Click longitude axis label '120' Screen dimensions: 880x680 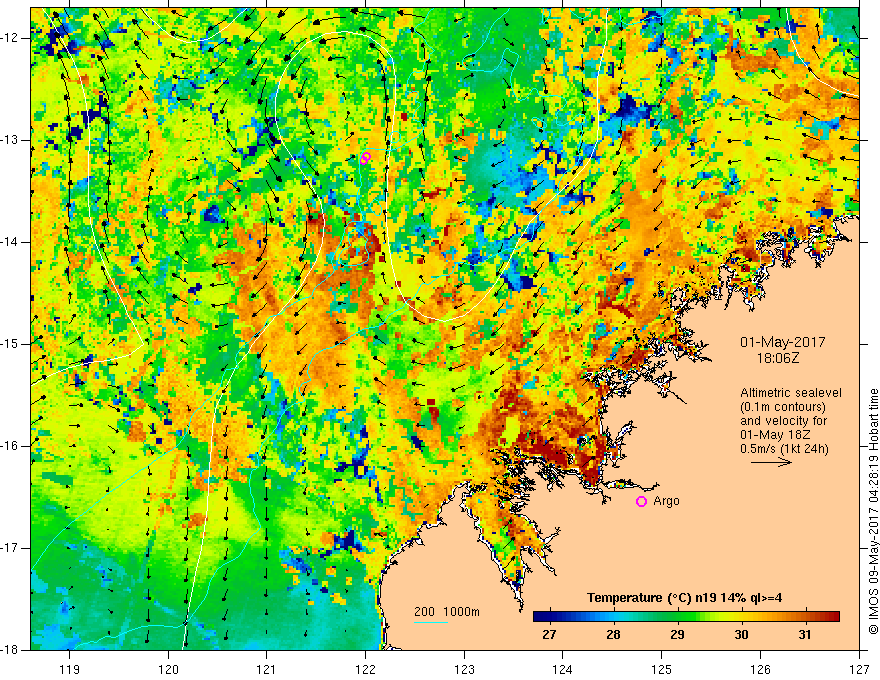[x=168, y=669]
